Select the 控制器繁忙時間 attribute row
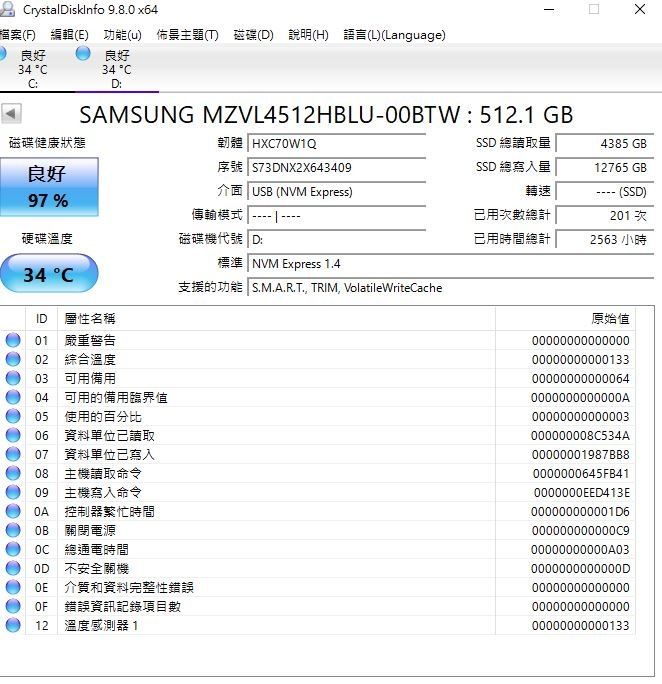 (x=110, y=511)
